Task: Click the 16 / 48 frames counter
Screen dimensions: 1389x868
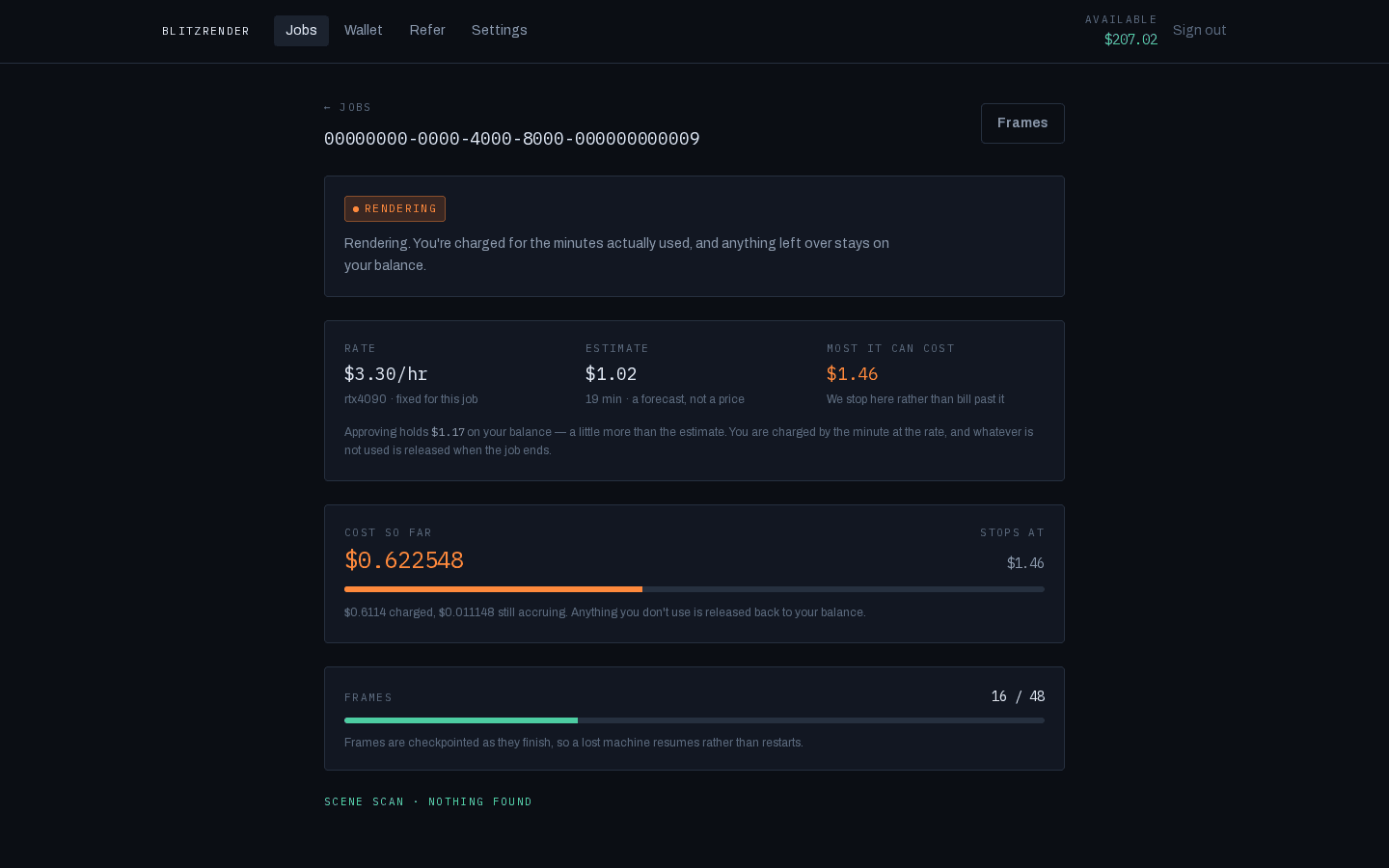Action: tap(1018, 696)
